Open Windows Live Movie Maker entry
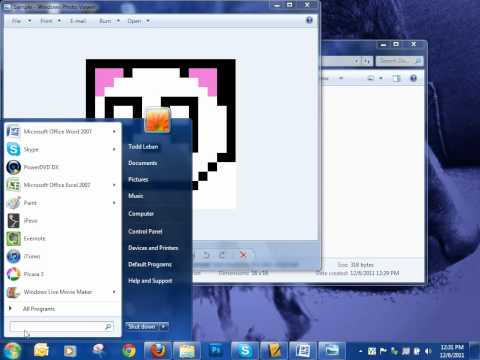 click(x=62, y=292)
